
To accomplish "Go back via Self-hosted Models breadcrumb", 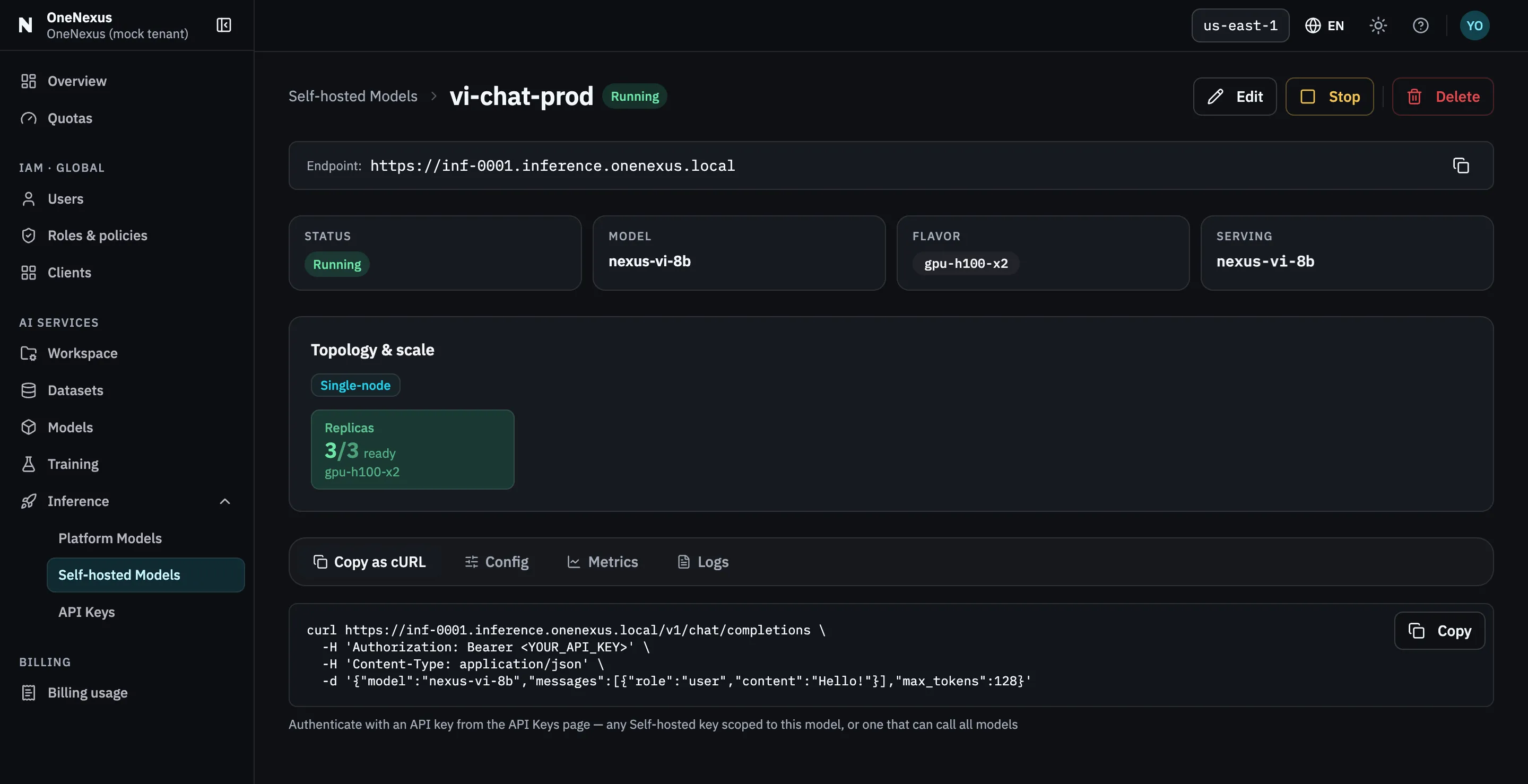I will point(353,96).
